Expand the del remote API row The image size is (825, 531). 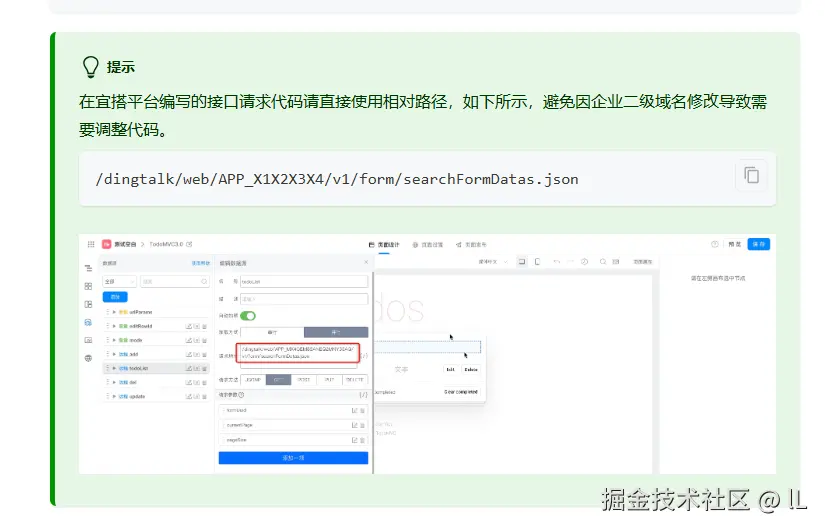[x=114, y=383]
